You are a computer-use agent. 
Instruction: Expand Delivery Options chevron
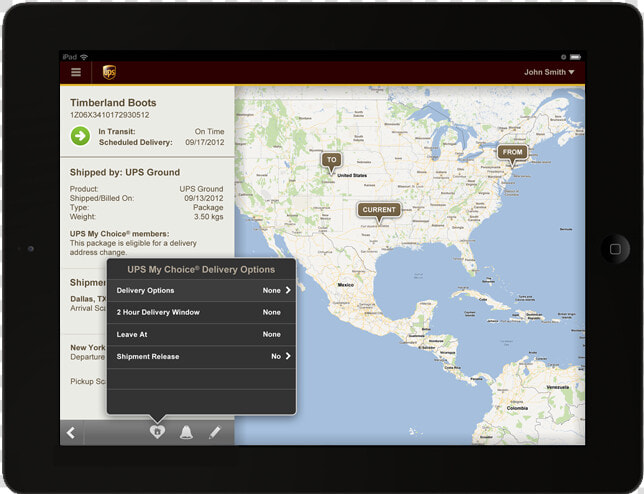coord(288,290)
